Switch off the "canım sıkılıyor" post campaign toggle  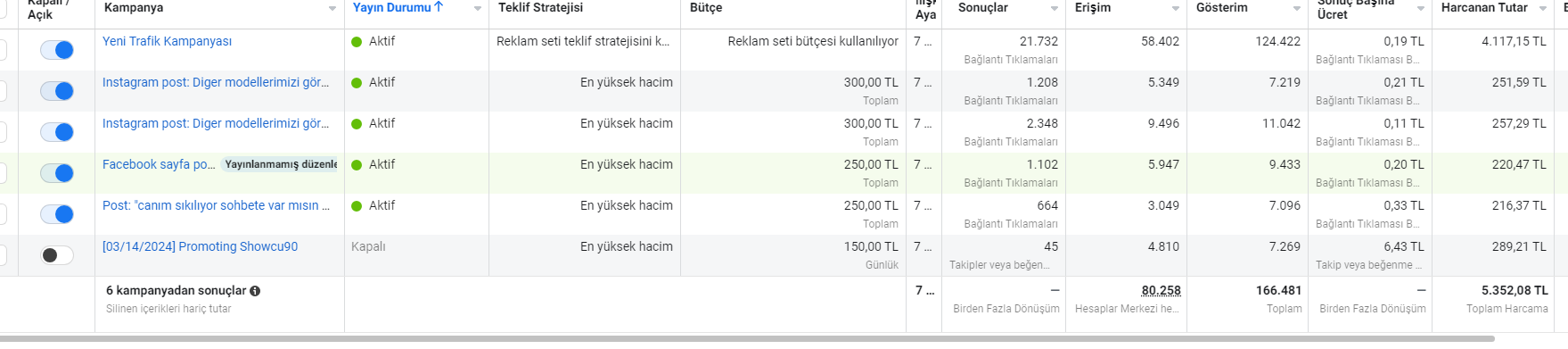57,214
